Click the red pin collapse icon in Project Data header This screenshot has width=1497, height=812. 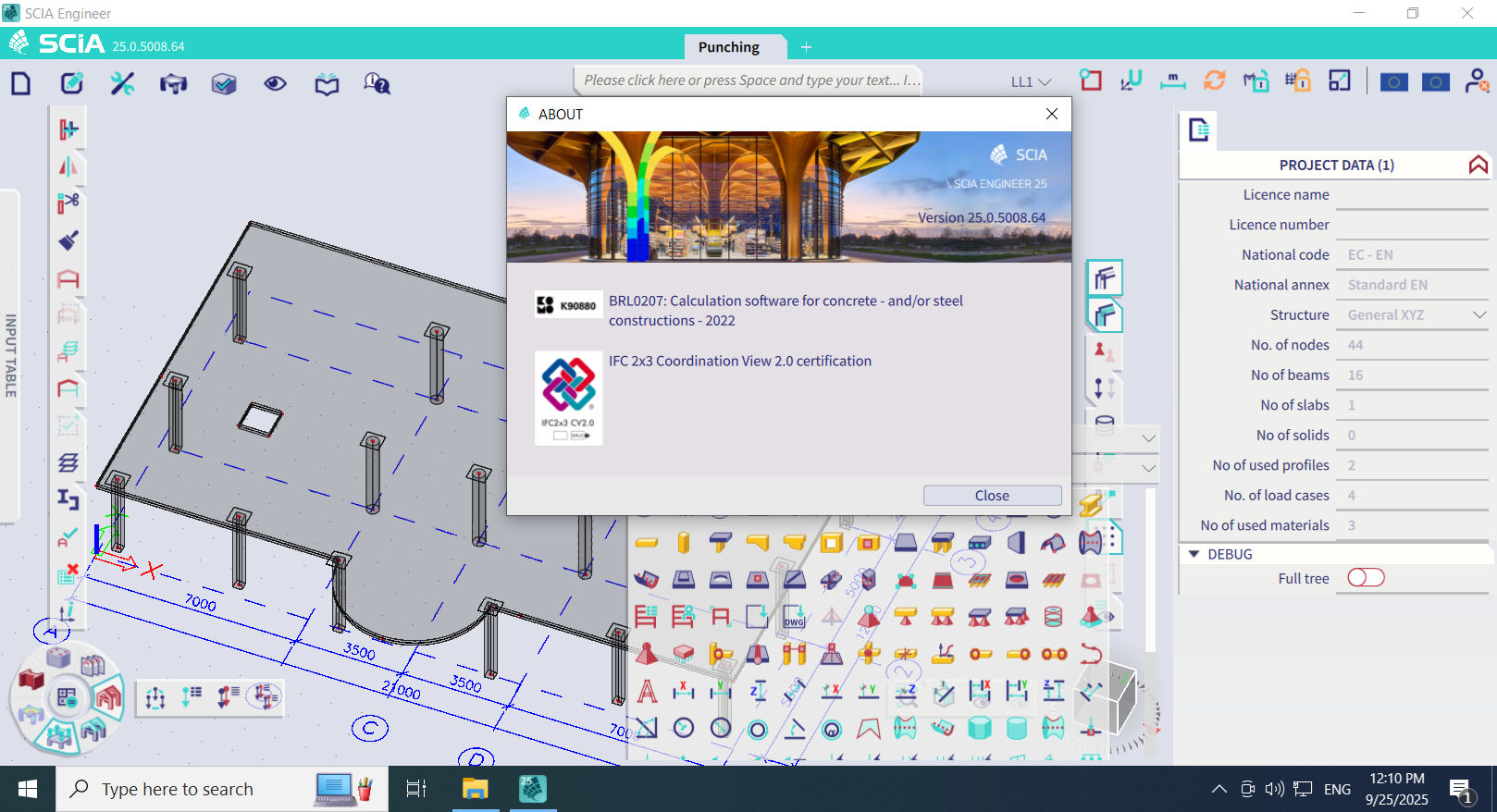point(1478,165)
